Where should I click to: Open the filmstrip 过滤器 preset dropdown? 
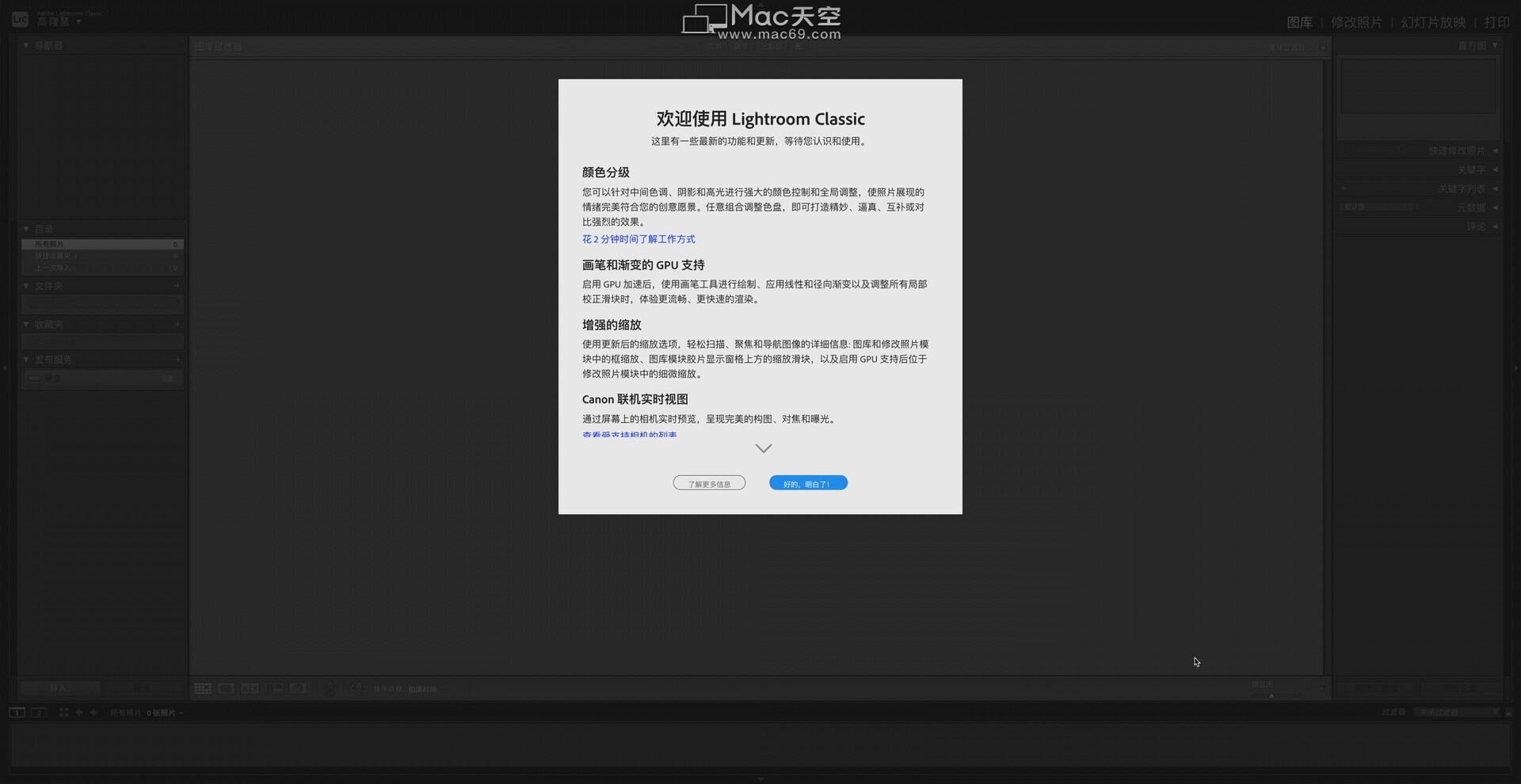pos(1458,713)
